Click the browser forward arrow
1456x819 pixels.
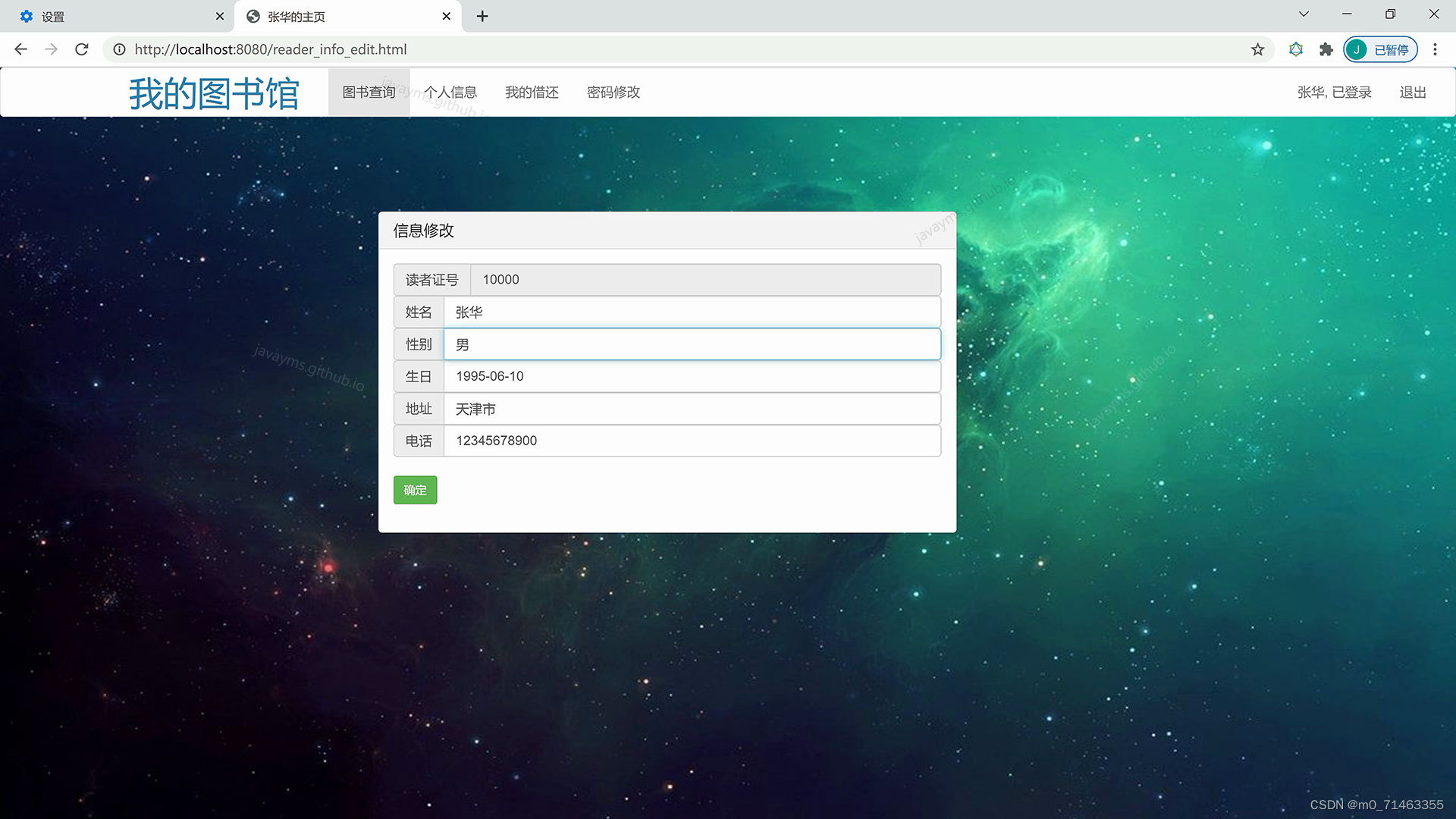coord(51,49)
